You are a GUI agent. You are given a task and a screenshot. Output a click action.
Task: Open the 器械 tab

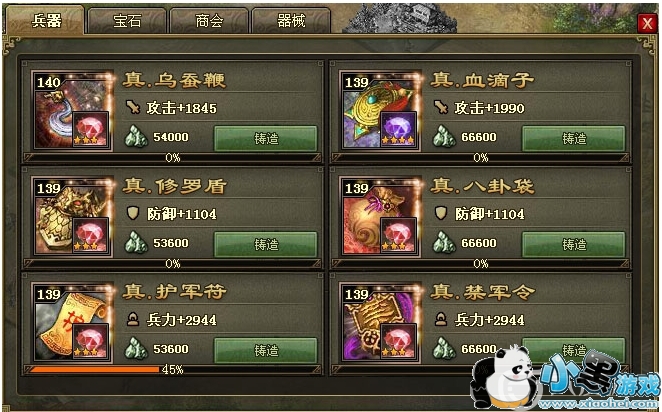point(290,21)
